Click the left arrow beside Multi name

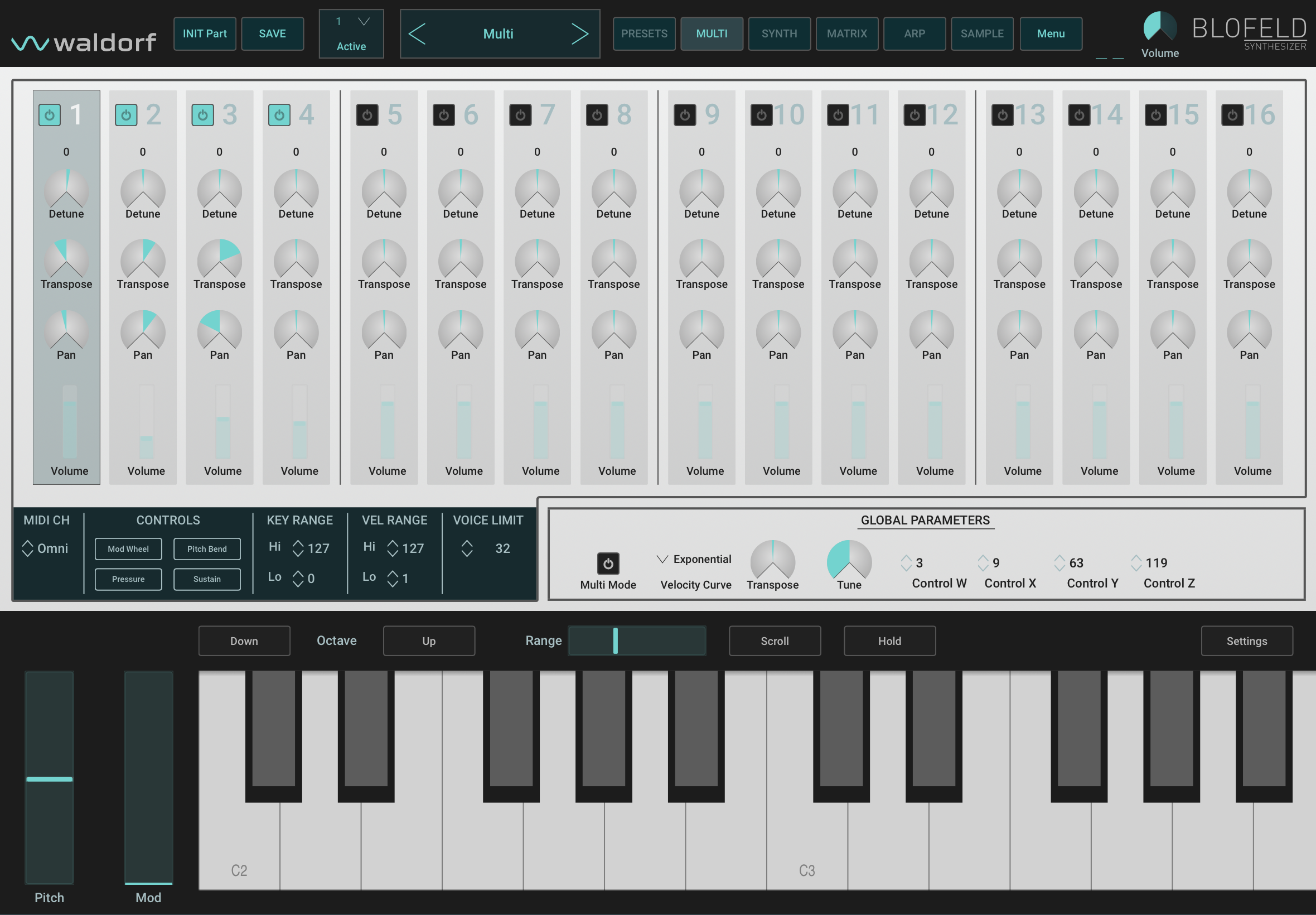point(417,34)
